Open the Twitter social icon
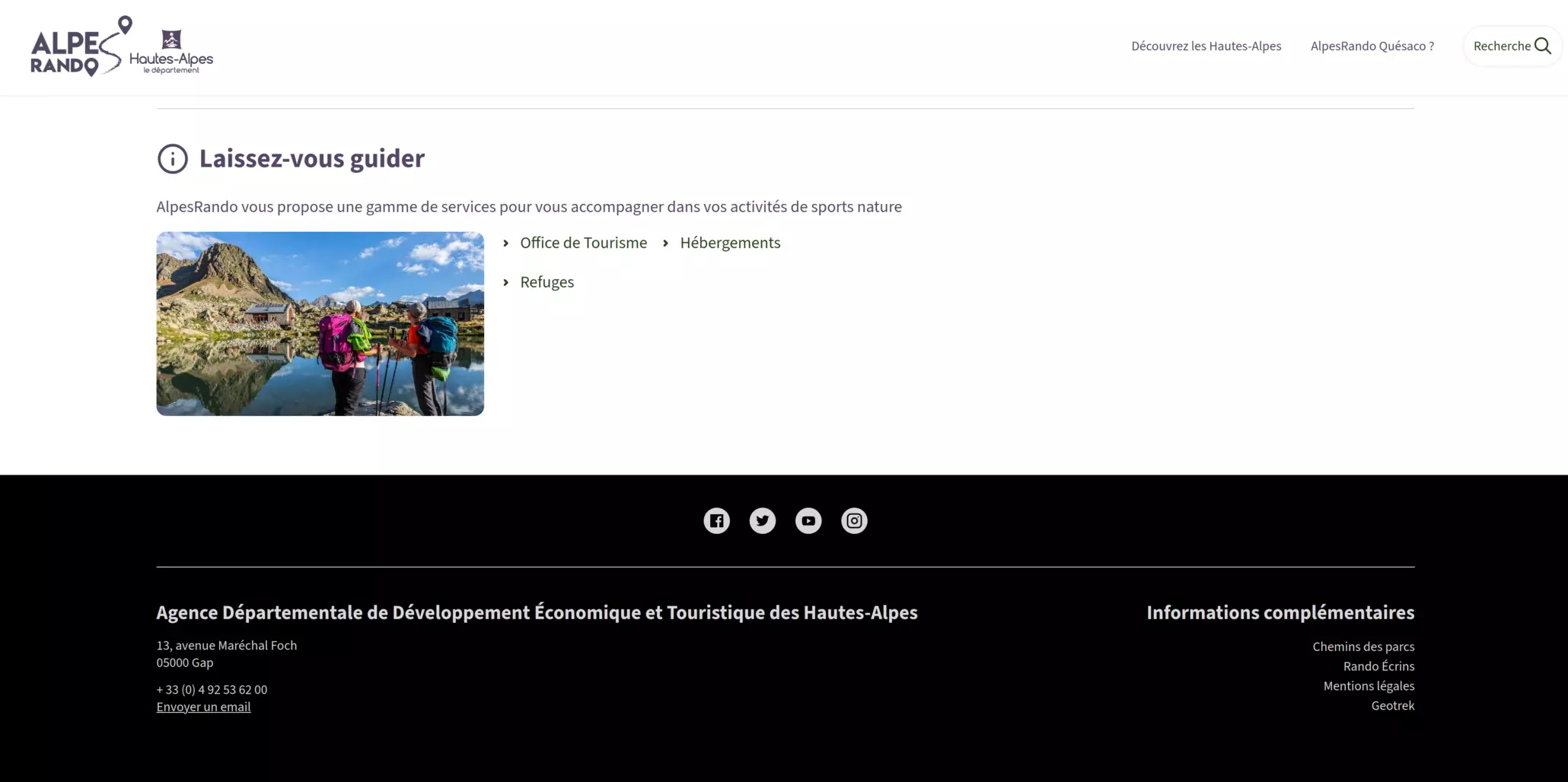This screenshot has height=782, width=1568. [762, 521]
